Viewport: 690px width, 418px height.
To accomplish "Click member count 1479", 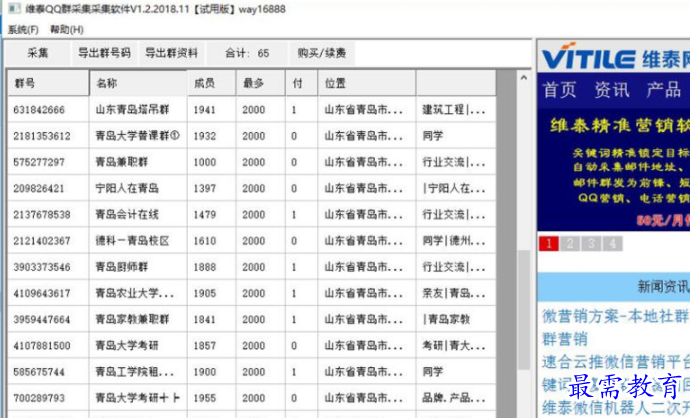I will coord(205,214).
